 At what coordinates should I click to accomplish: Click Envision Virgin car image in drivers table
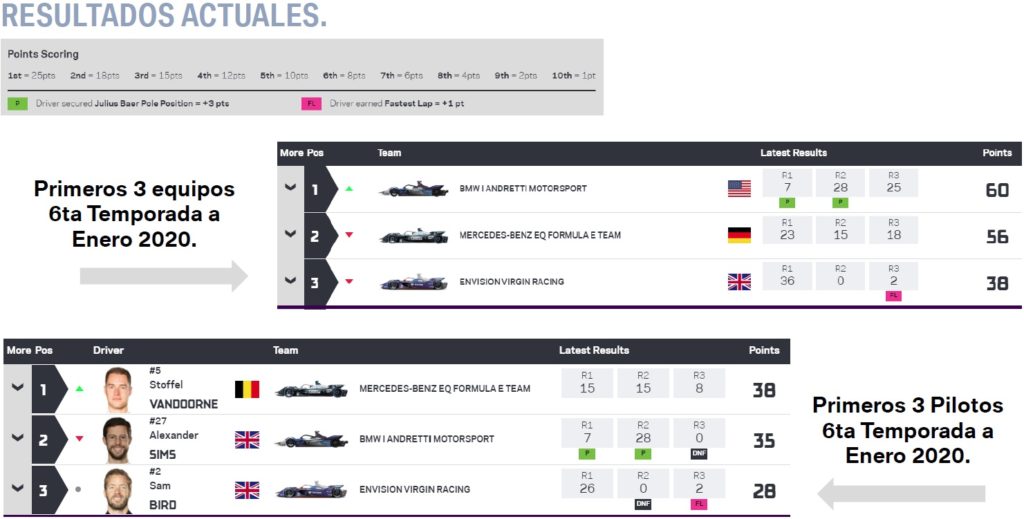click(x=312, y=490)
